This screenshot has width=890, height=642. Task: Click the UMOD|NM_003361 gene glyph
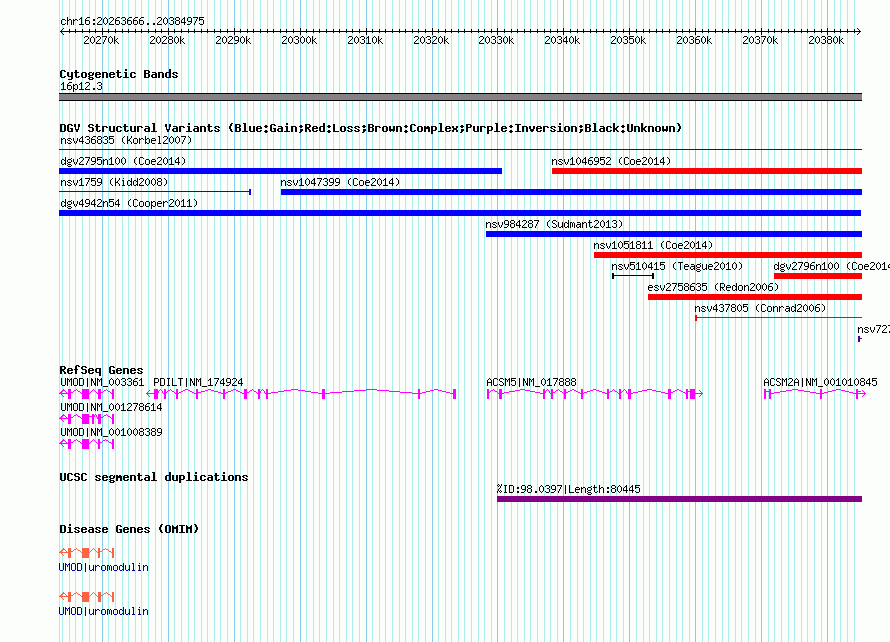87,393
